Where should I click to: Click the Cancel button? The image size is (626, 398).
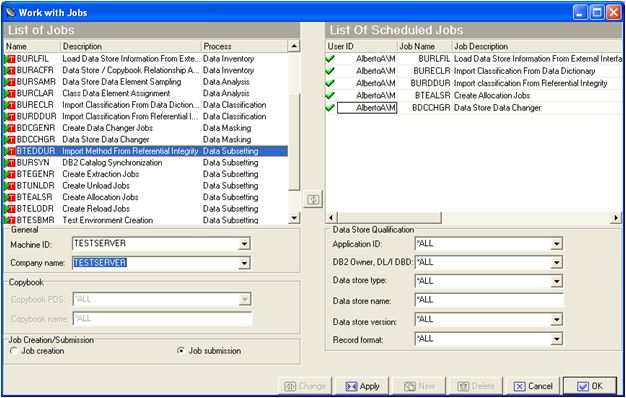(x=533, y=386)
